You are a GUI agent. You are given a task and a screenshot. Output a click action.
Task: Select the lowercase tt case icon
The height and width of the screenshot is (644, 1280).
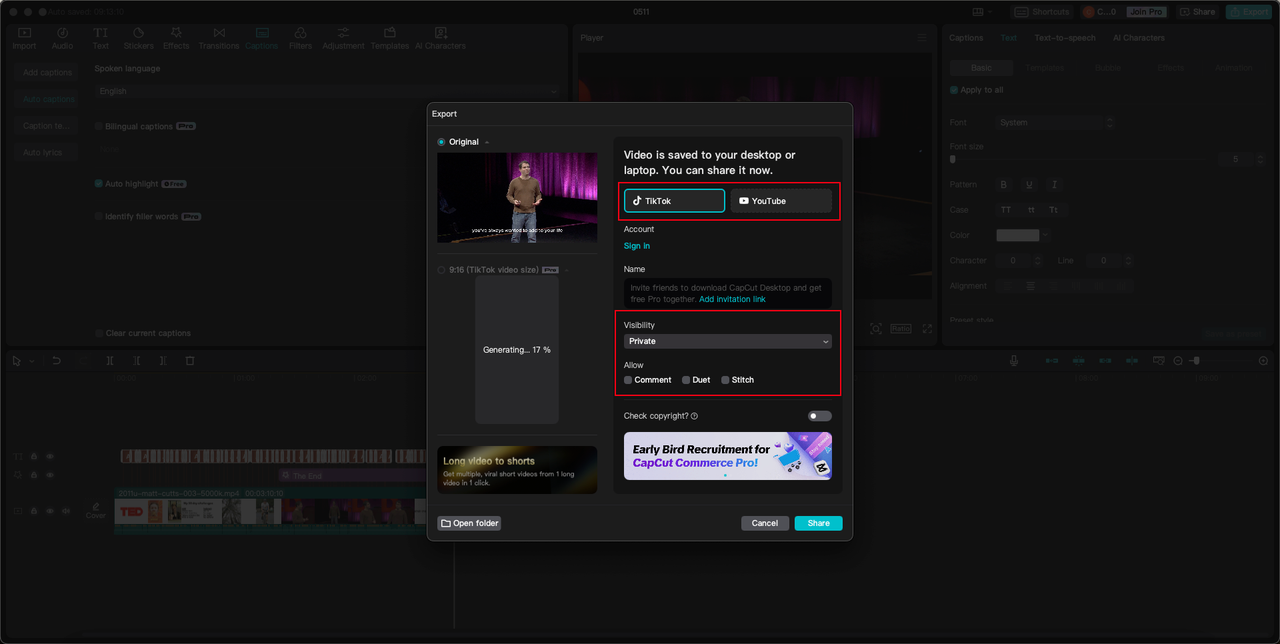tap(1031, 210)
